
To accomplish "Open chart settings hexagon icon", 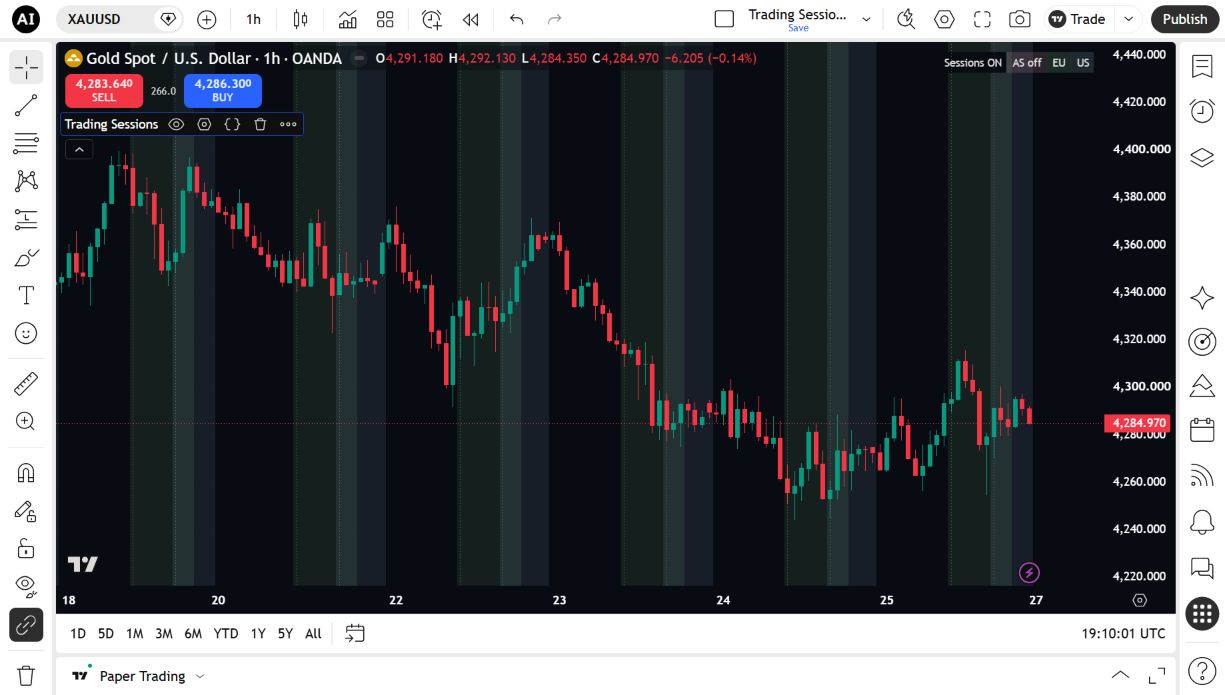I will coord(944,19).
